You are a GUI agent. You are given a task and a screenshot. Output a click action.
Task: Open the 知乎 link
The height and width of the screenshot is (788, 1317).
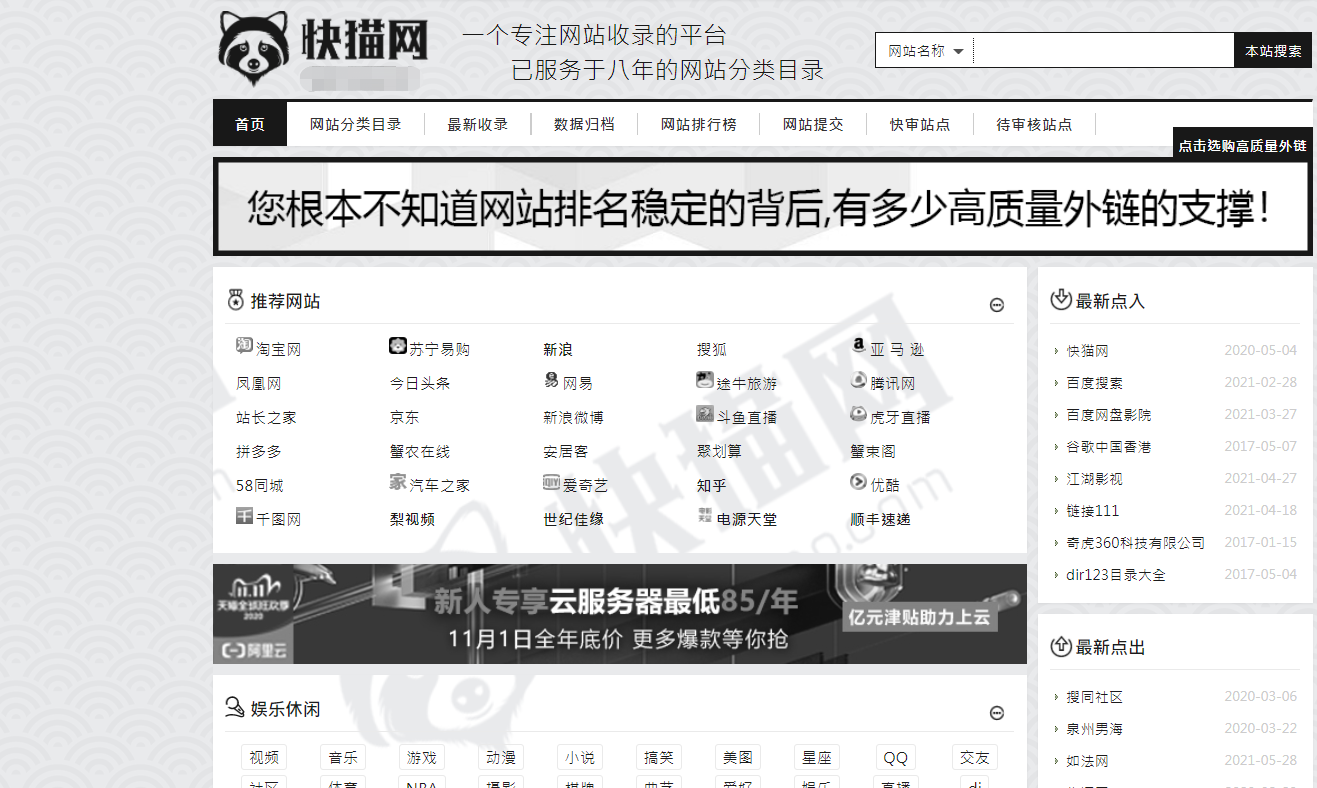pos(712,486)
